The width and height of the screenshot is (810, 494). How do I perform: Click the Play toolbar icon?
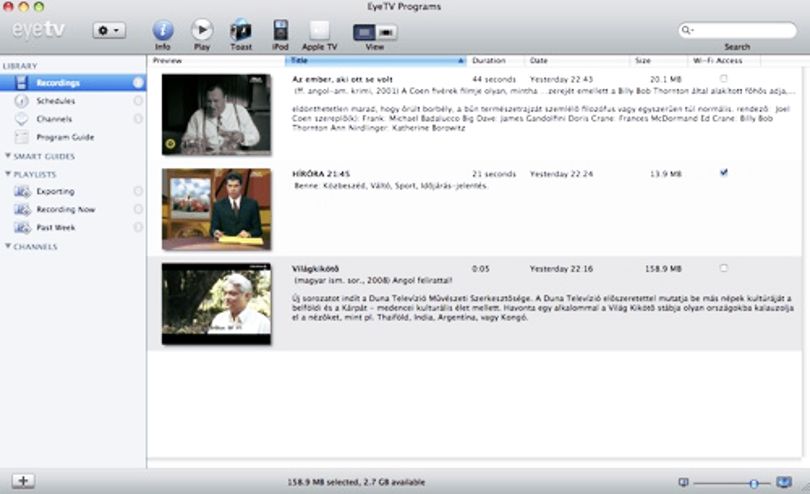202,30
